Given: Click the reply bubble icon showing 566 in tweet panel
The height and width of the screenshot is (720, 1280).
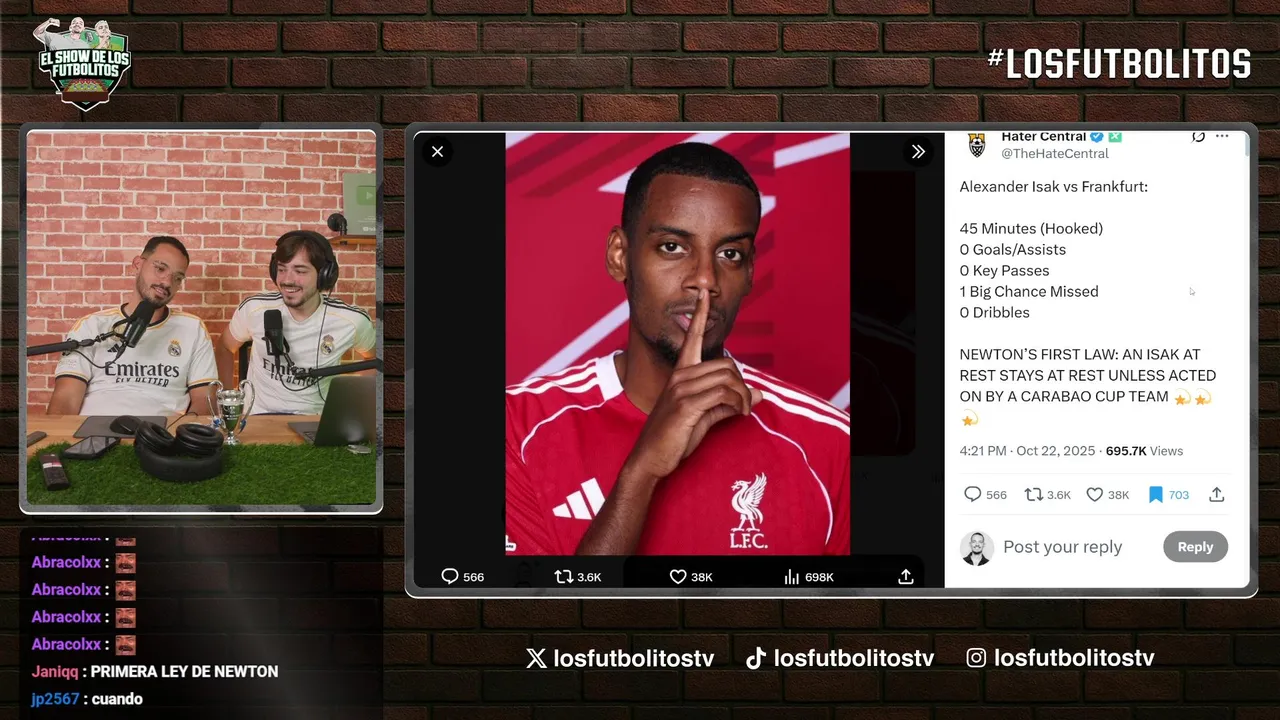Looking at the screenshot, I should point(972,494).
